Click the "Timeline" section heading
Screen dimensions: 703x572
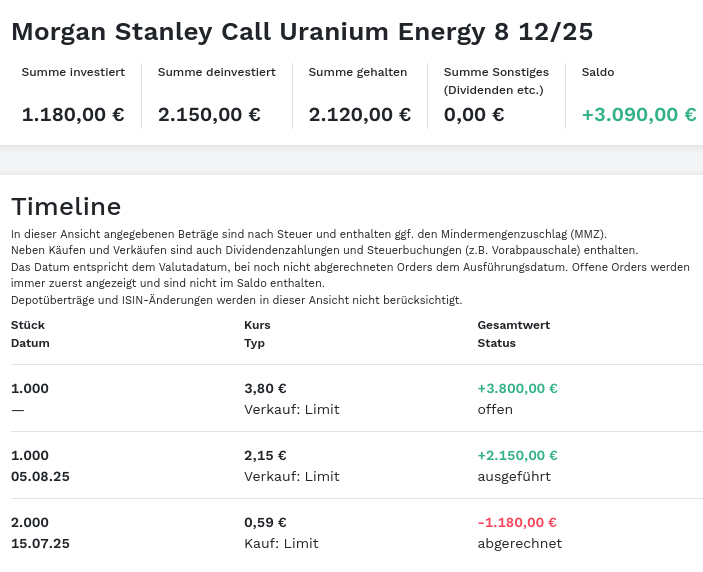(x=66, y=207)
